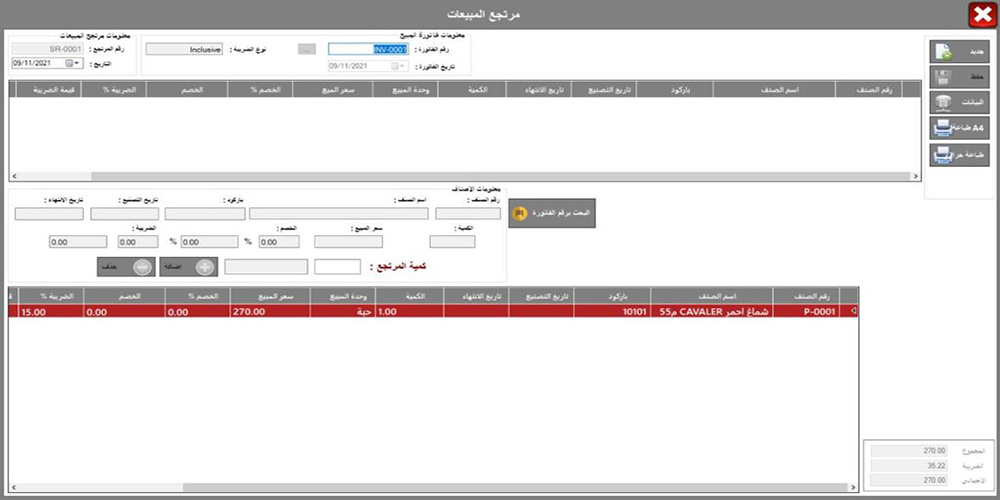Click the Inclusive tax type field
Image resolution: width=1000 pixels, height=500 pixels.
click(x=184, y=48)
